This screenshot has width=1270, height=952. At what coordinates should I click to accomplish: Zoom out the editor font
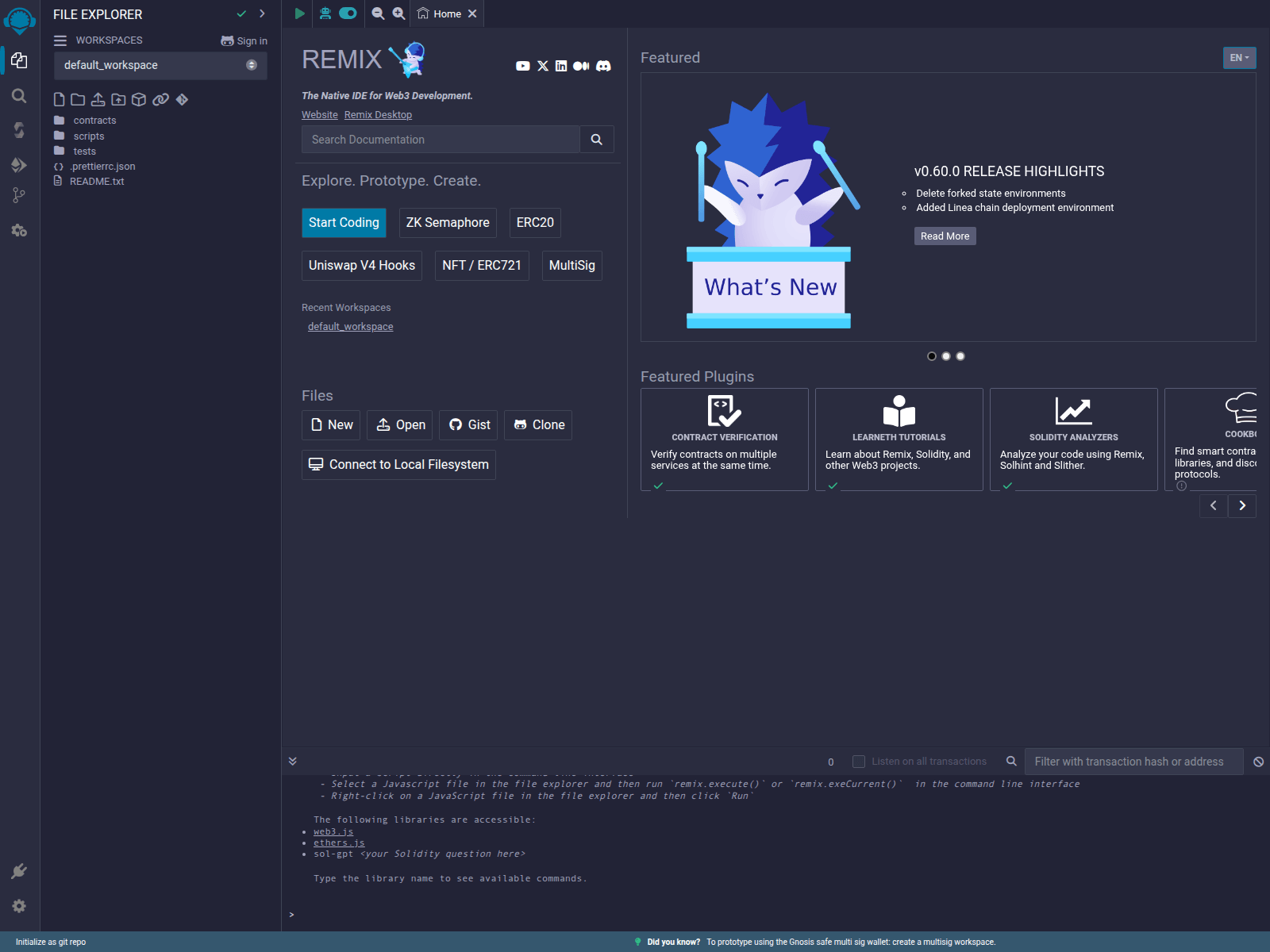(x=378, y=13)
